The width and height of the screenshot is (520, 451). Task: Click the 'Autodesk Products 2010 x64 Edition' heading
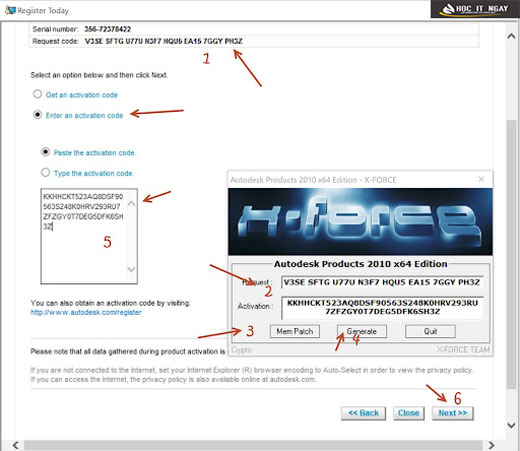click(x=360, y=264)
